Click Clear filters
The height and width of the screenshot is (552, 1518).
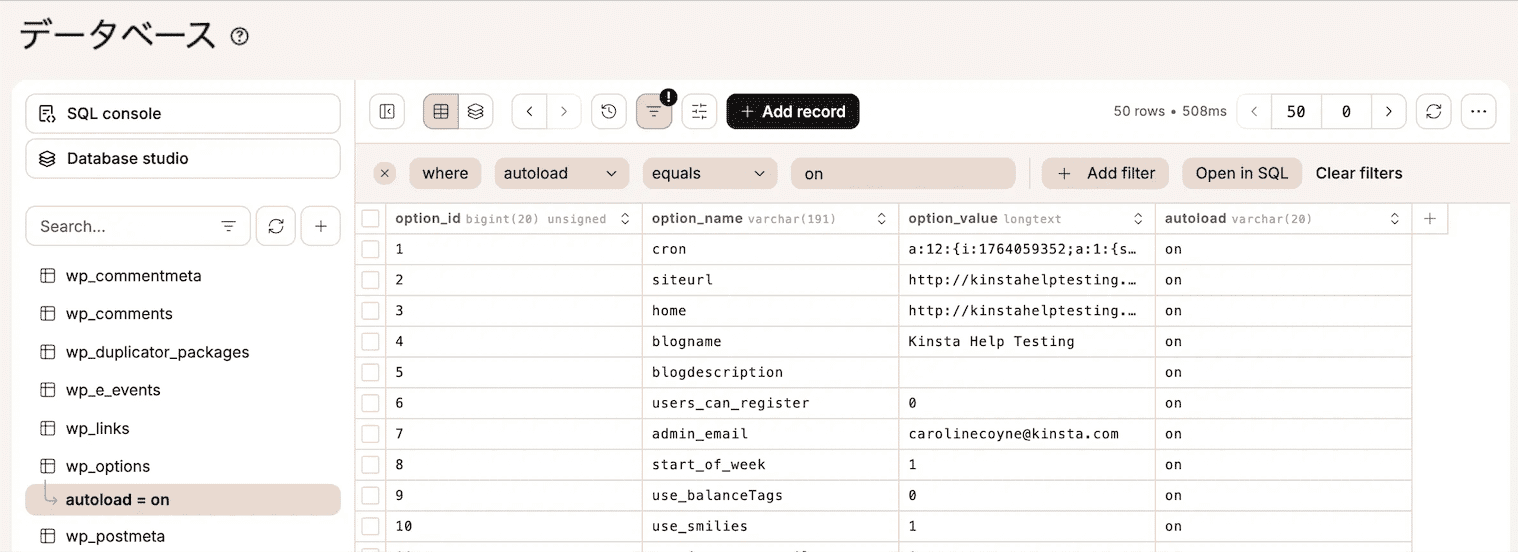pyautogui.click(x=1358, y=173)
